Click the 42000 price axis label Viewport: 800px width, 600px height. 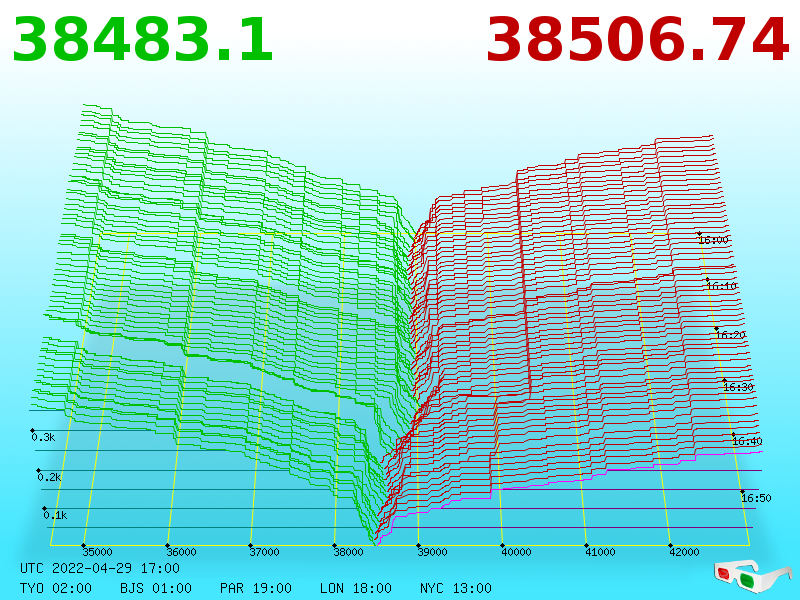tap(684, 552)
